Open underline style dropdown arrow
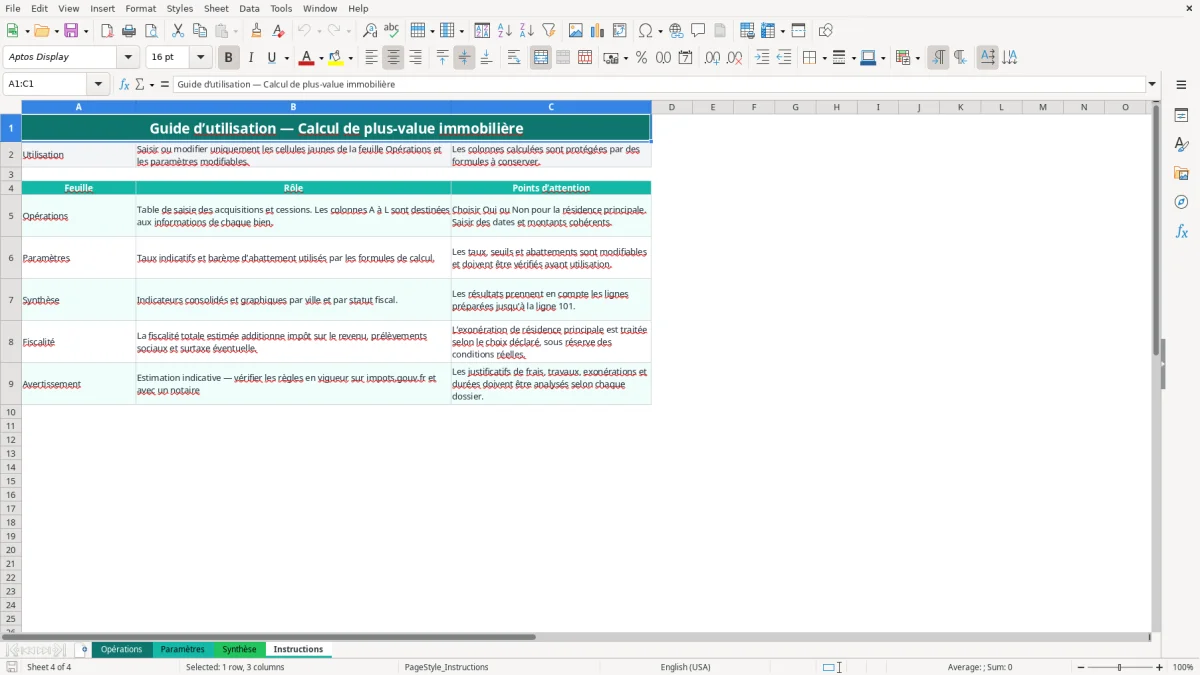The width and height of the screenshot is (1200, 675). [286, 58]
